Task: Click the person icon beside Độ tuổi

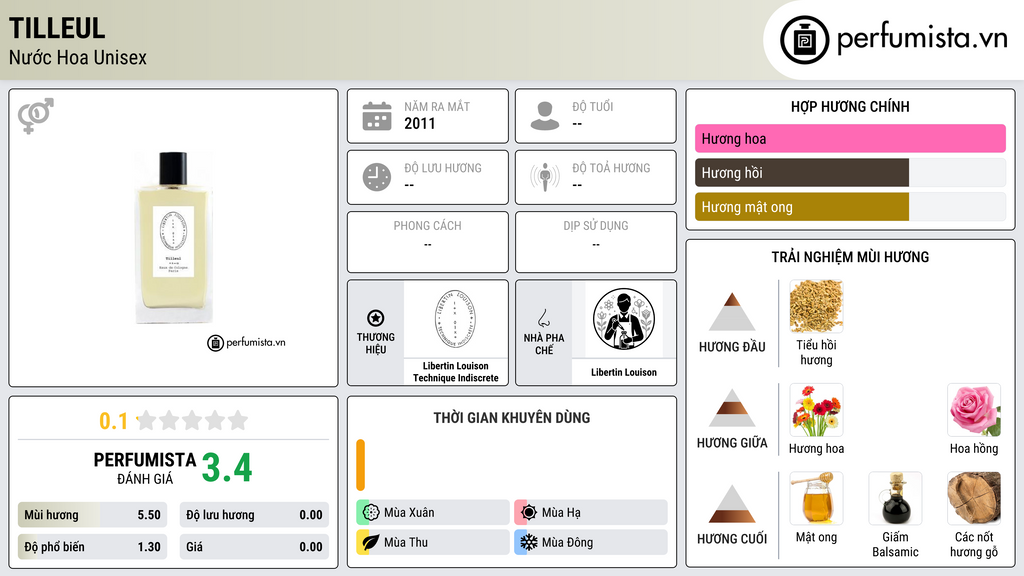Action: click(545, 116)
